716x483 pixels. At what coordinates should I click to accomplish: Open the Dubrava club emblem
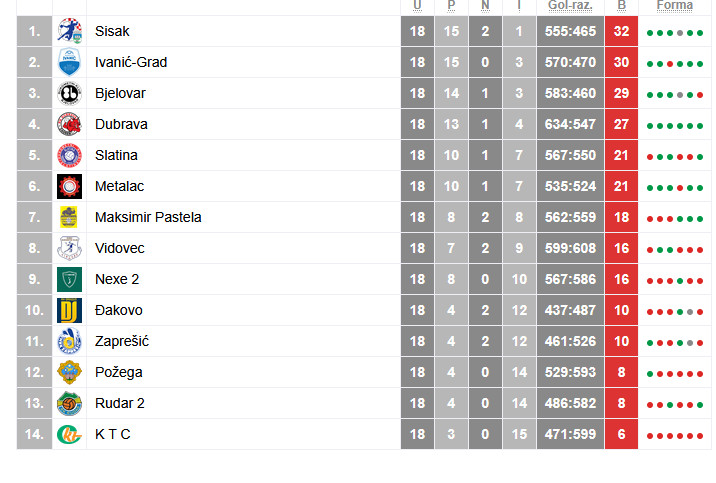coord(69,124)
